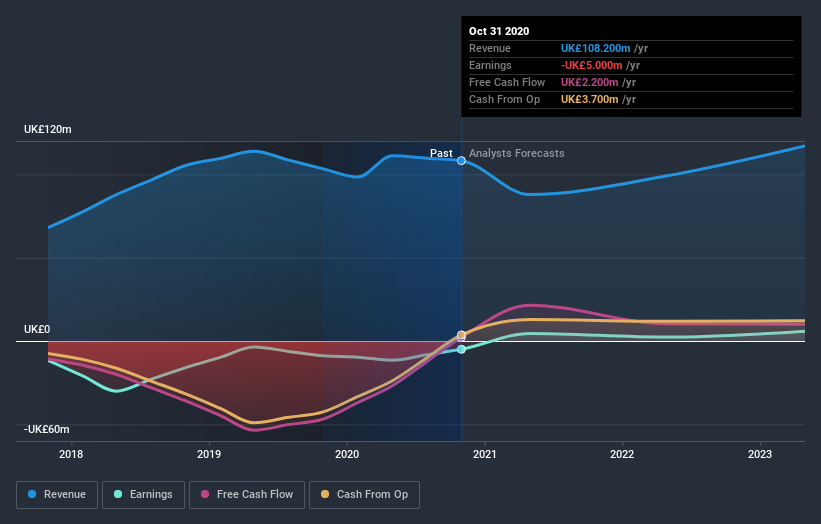
Task: Click the 2022 x-axis label
Action: click(x=622, y=454)
